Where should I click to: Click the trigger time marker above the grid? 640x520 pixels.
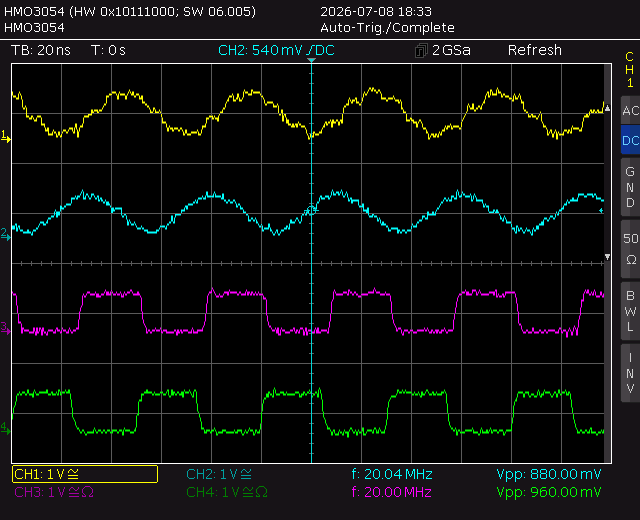[311, 60]
